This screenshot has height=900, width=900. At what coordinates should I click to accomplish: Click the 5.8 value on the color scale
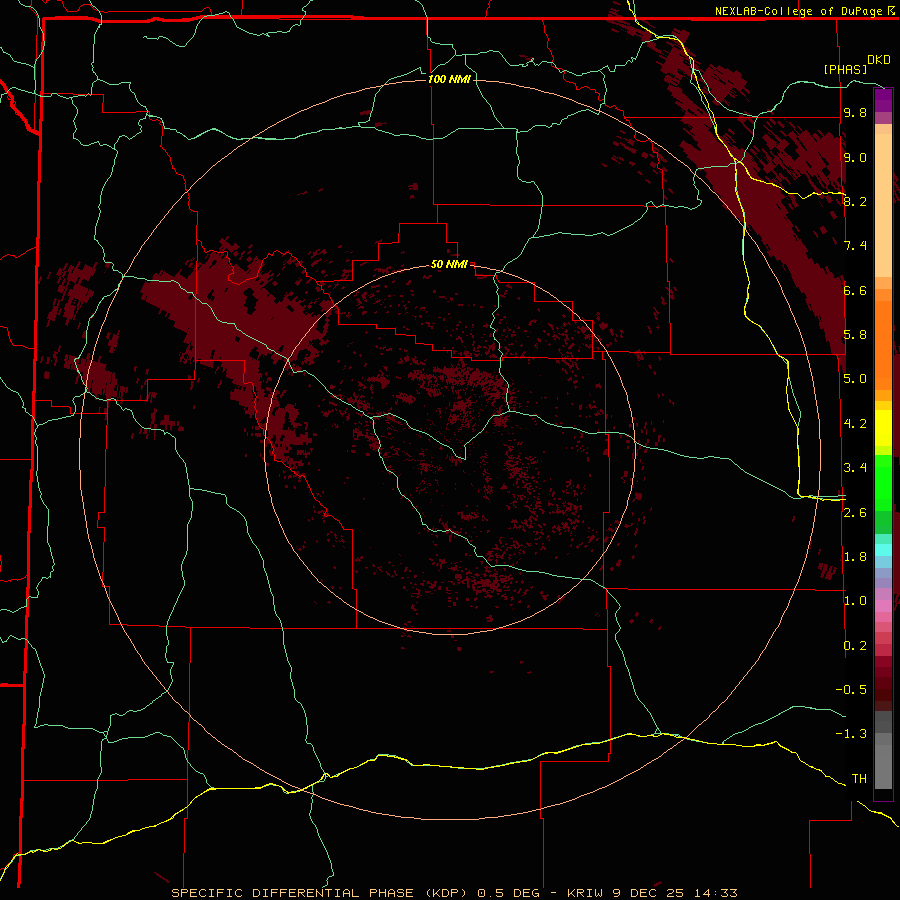pos(855,335)
